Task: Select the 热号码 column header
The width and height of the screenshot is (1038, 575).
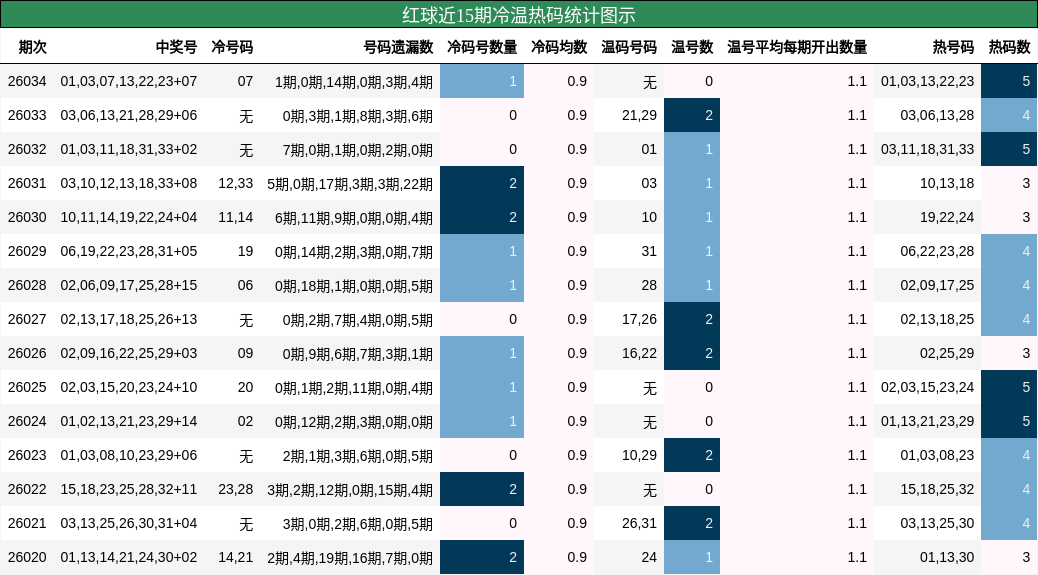Action: [953, 47]
